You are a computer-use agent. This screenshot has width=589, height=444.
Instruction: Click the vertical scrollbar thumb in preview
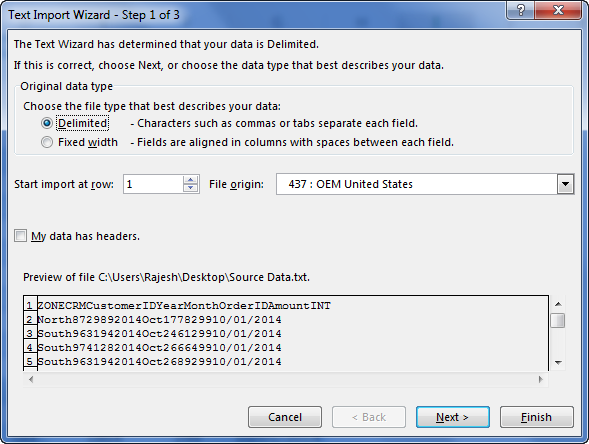tap(558, 320)
